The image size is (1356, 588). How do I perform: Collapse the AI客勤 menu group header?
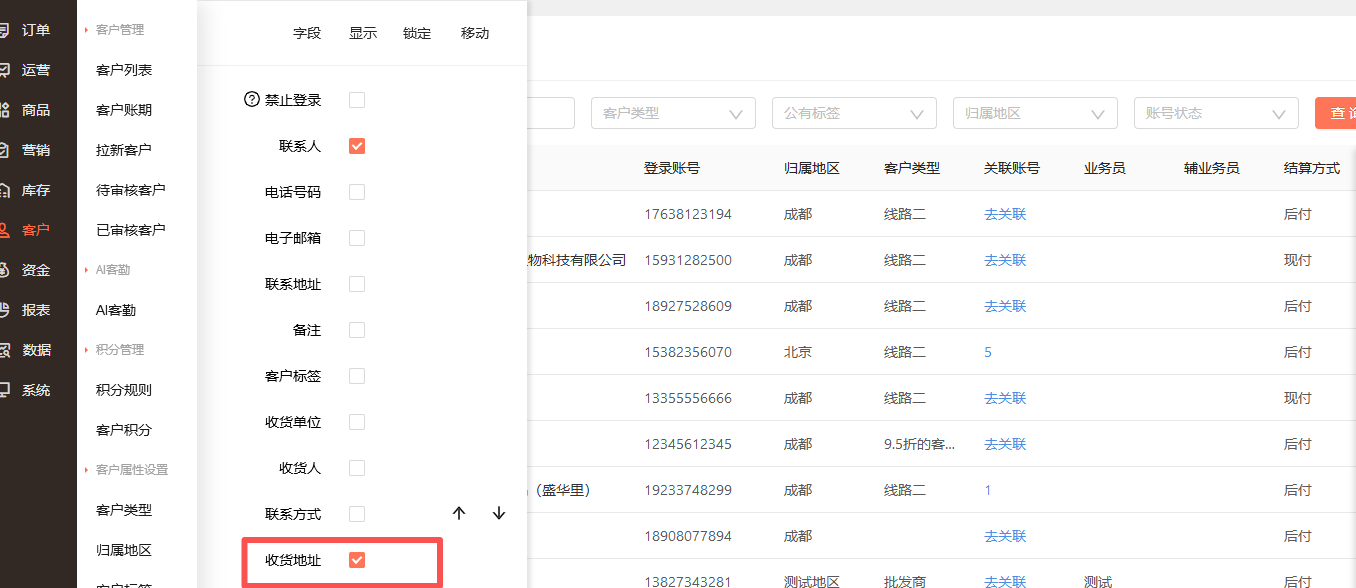point(107,270)
